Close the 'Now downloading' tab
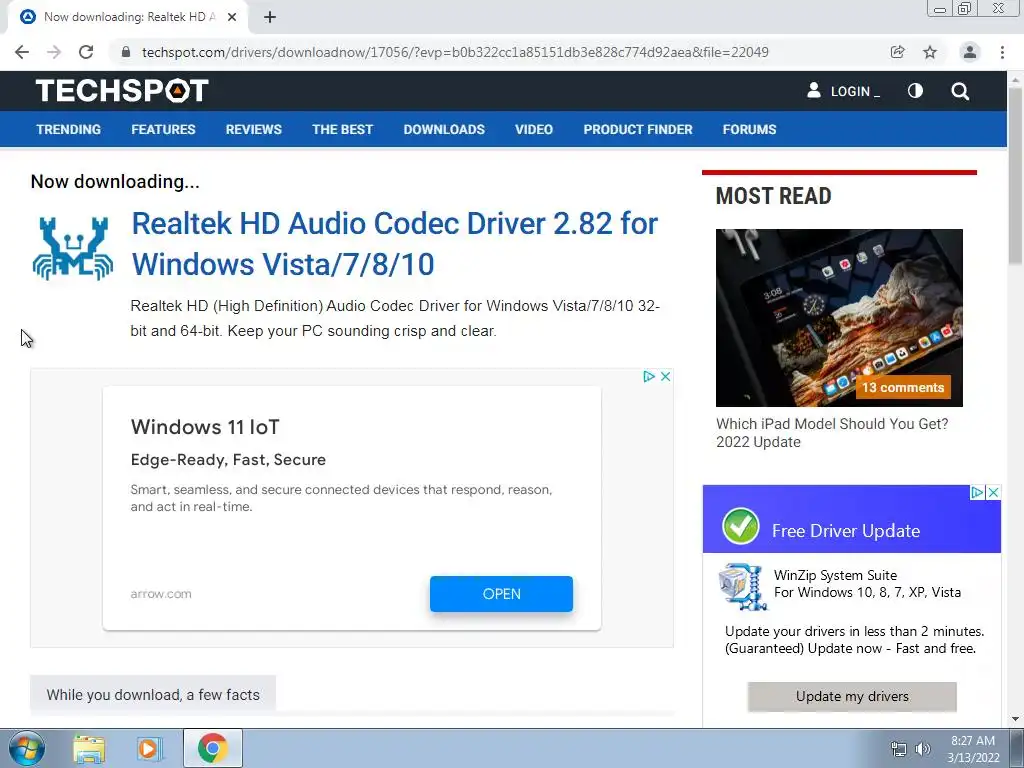Viewport: 1024px width, 768px height. (x=232, y=17)
